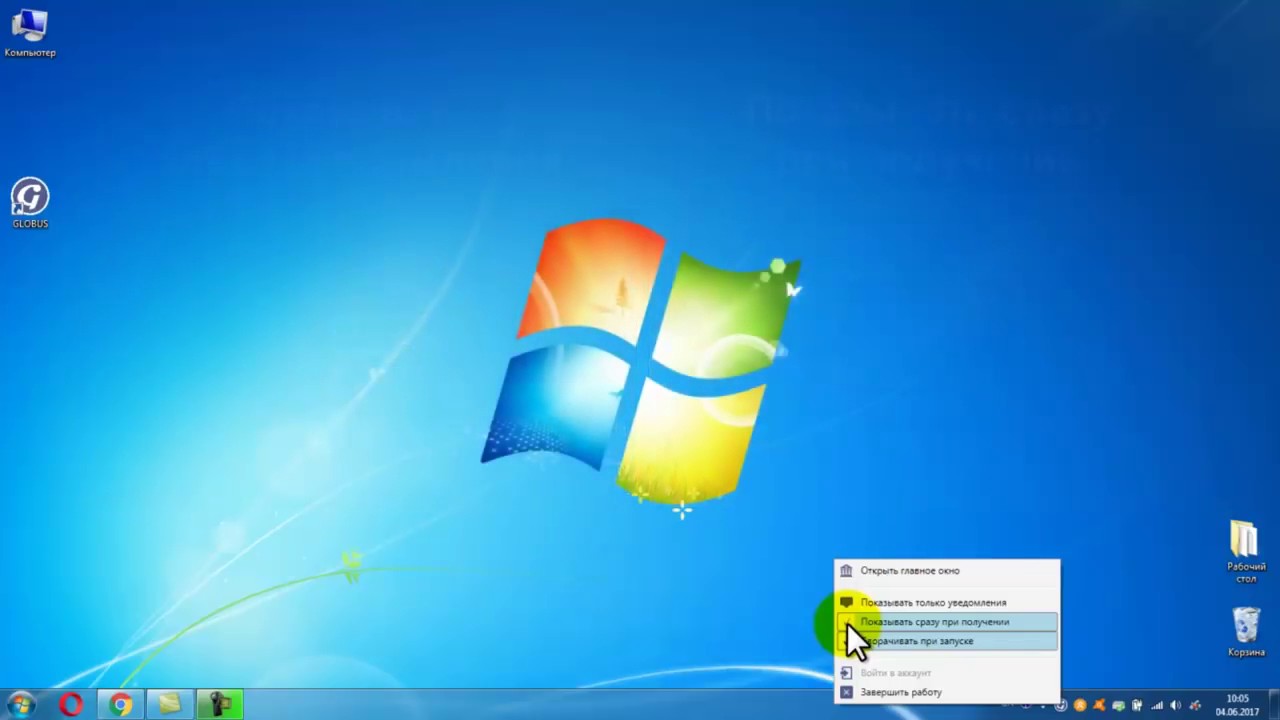The image size is (1280, 720).
Task: Open the network signal tray icon
Action: click(1157, 705)
